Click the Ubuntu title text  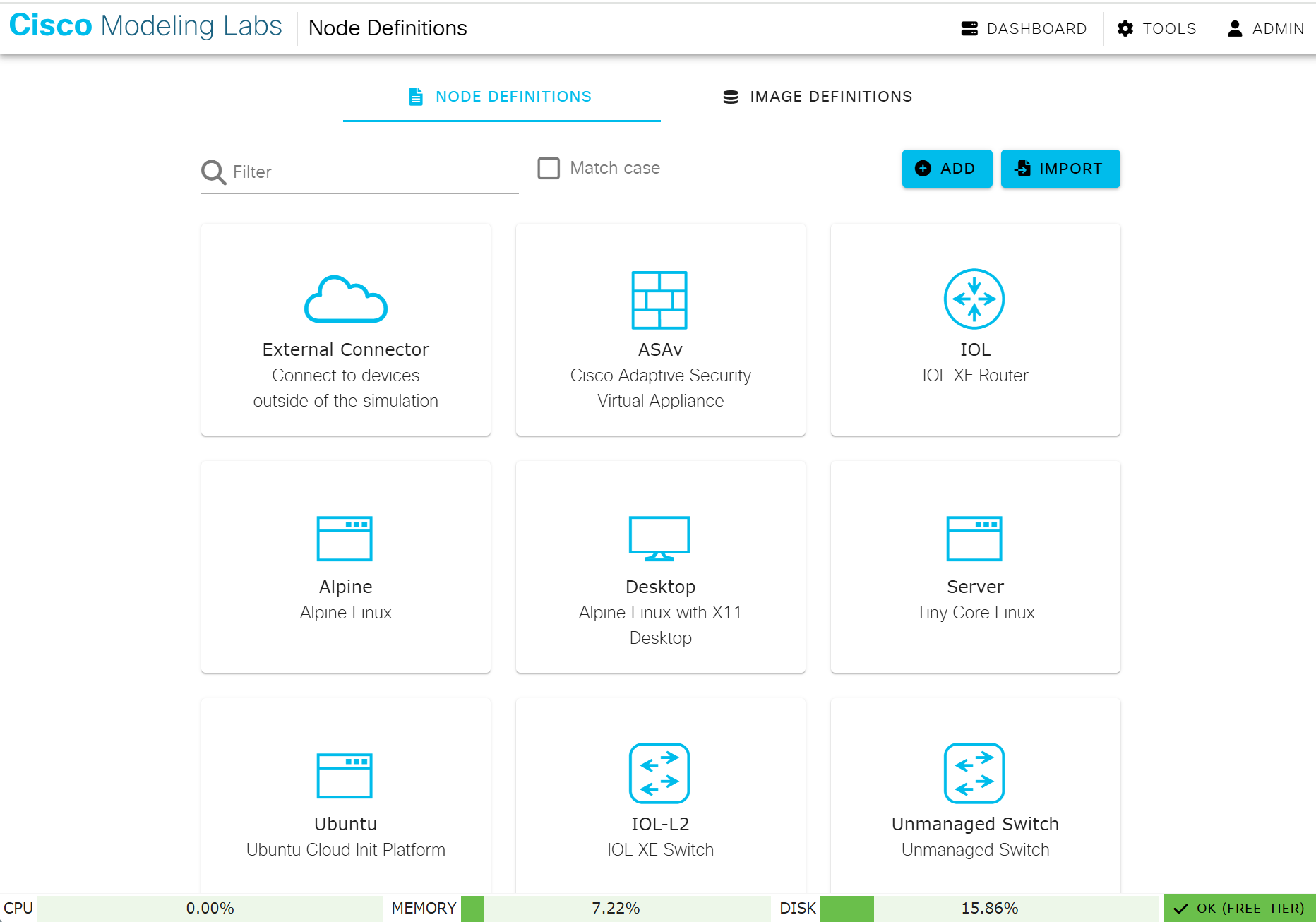(346, 824)
